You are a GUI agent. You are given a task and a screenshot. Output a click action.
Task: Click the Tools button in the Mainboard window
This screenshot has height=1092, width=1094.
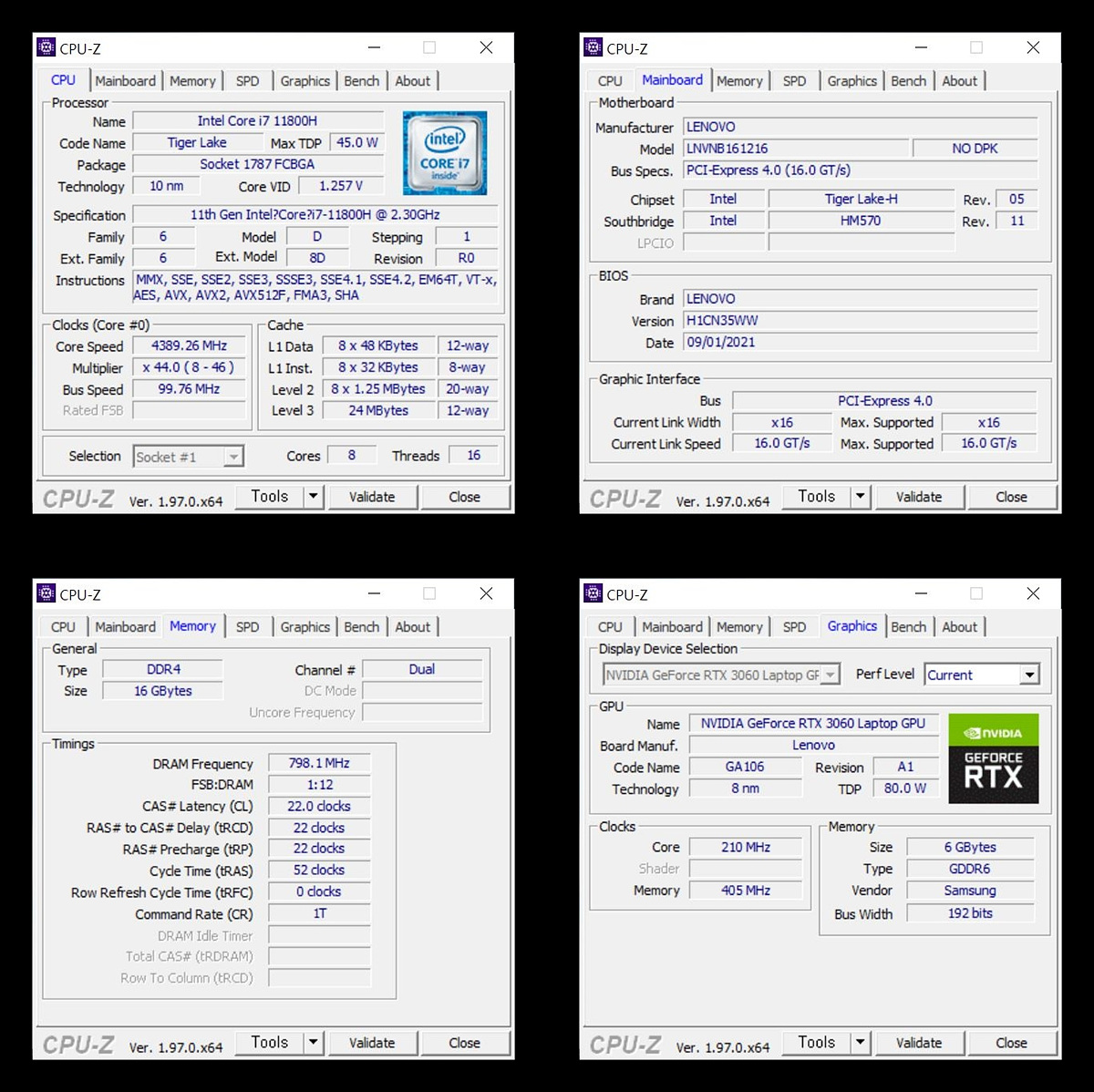tap(817, 497)
